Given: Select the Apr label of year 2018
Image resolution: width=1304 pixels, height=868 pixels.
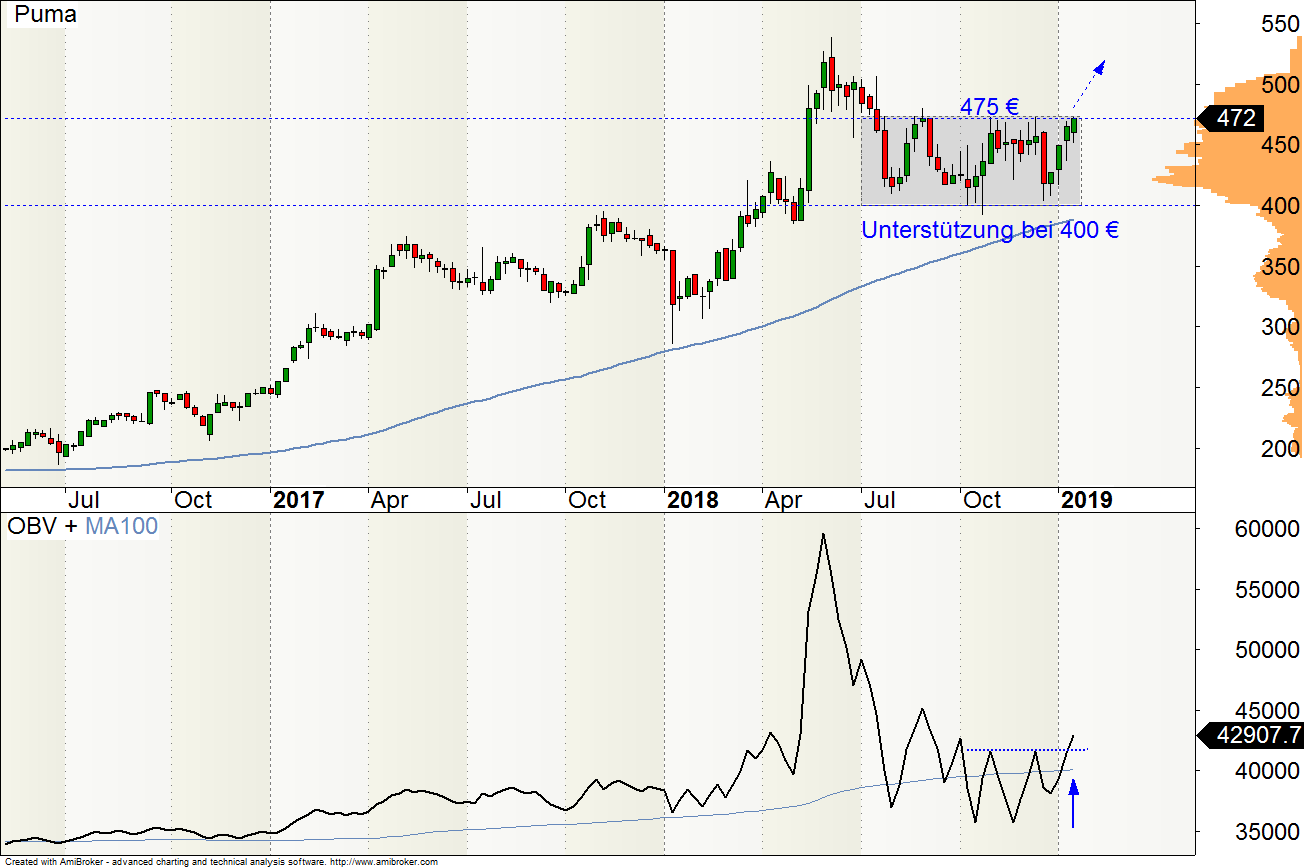Looking at the screenshot, I should pos(783,500).
